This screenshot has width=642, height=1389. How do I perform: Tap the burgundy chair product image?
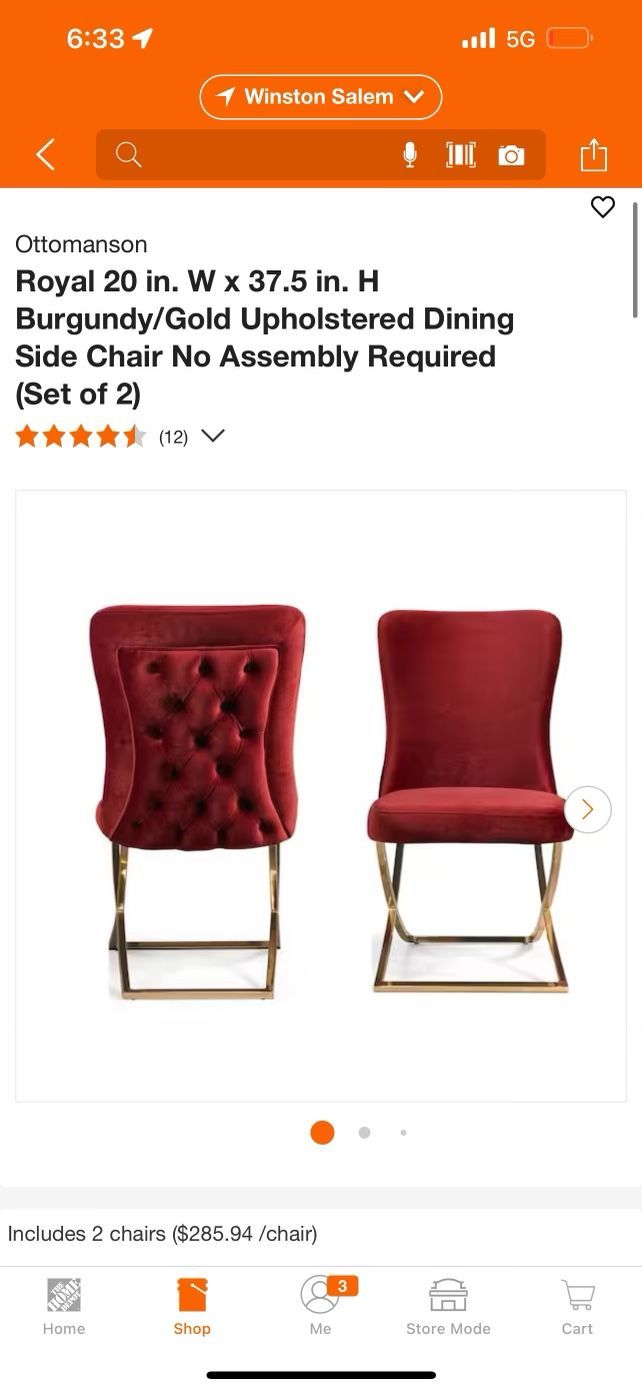[x=321, y=796]
